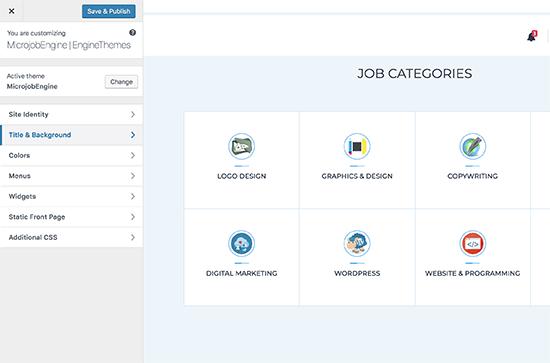The width and height of the screenshot is (550, 363).
Task: Click the help question mark icon
Action: click(133, 33)
